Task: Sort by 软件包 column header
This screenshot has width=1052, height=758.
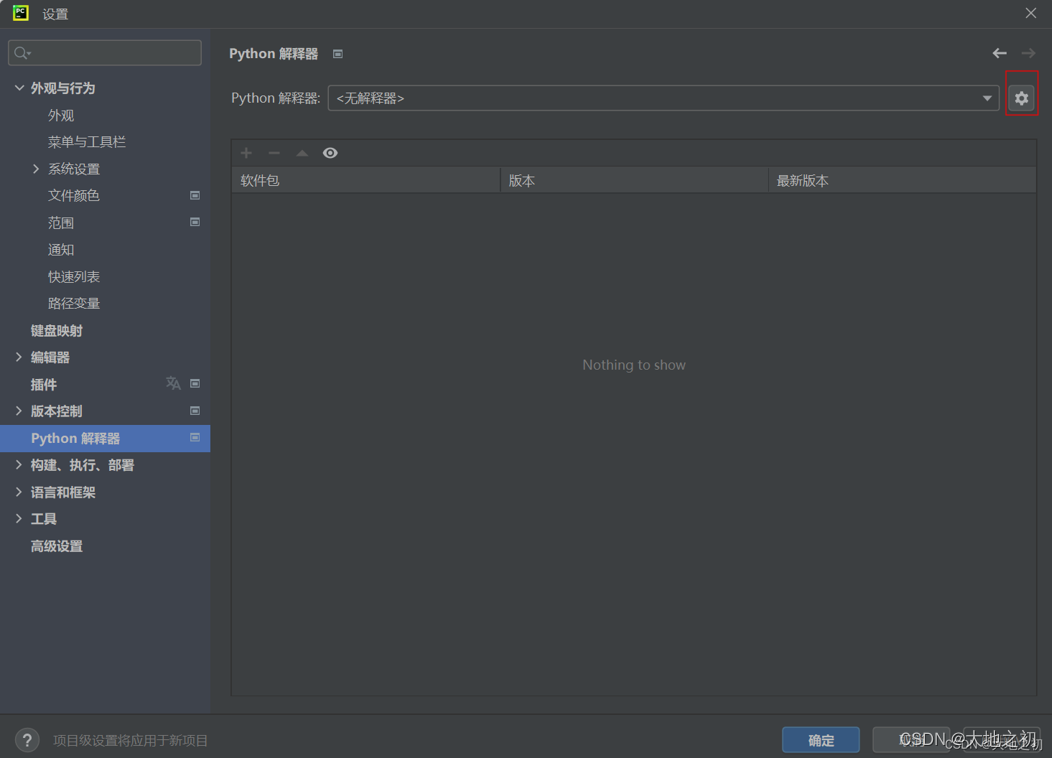Action: 366,180
